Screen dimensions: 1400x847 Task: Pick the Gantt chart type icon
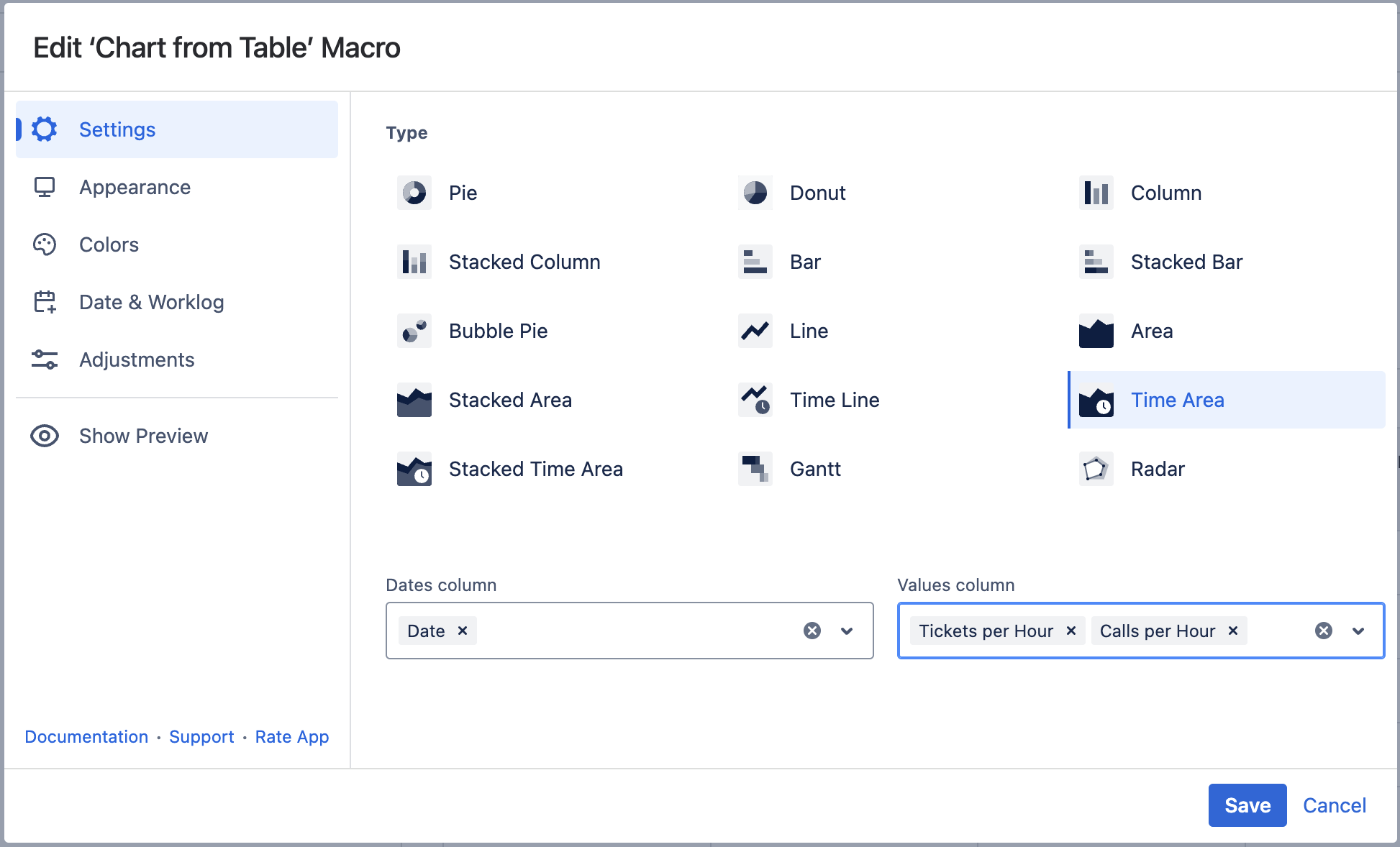pyautogui.click(x=755, y=469)
